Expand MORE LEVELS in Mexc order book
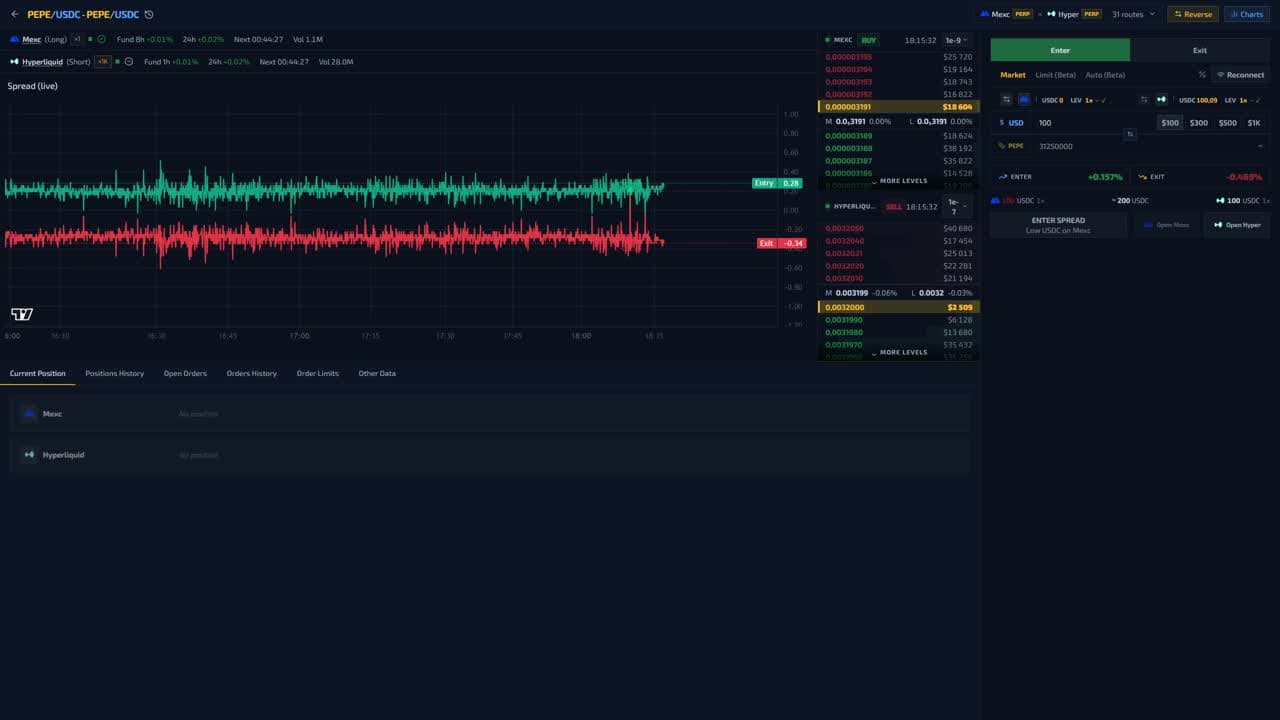Viewport: 1280px width, 720px height. tap(900, 181)
